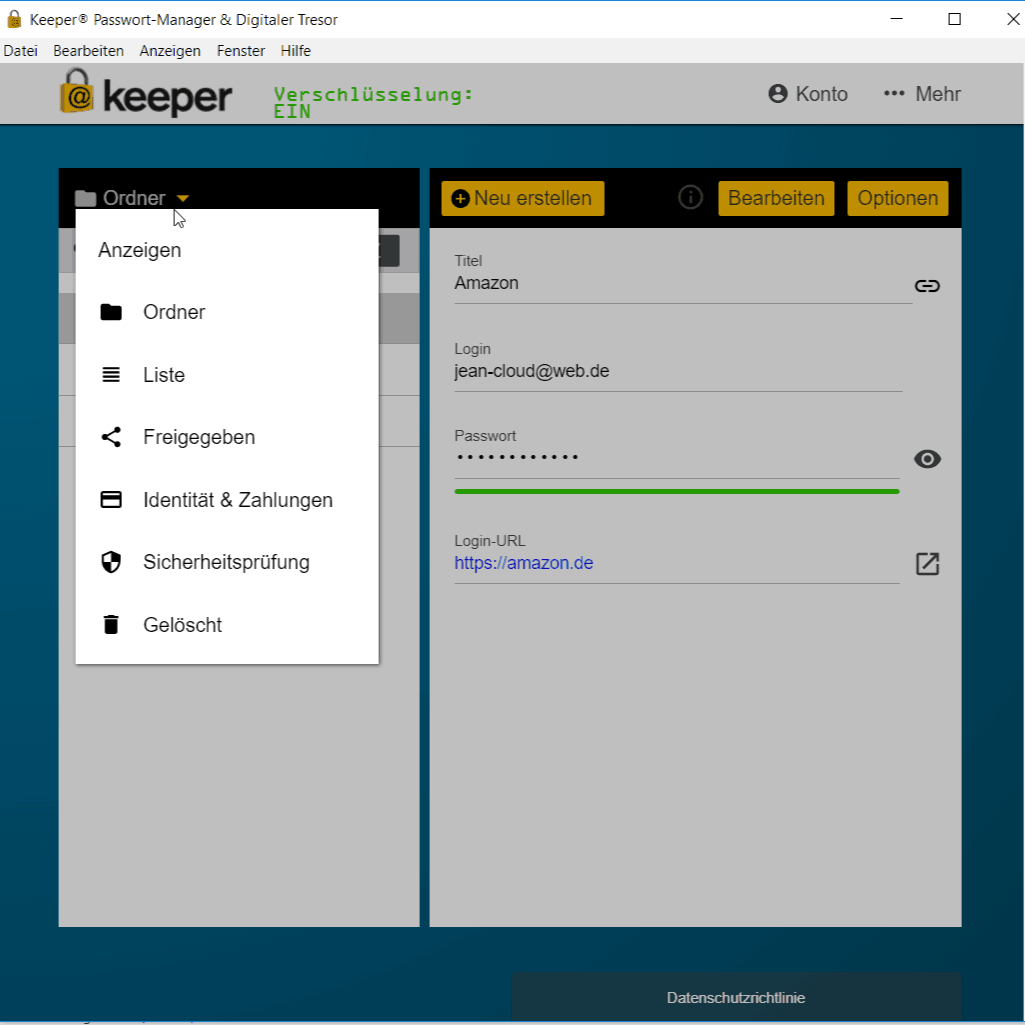Click the Login field label
This screenshot has height=1025, width=1025.
[472, 349]
